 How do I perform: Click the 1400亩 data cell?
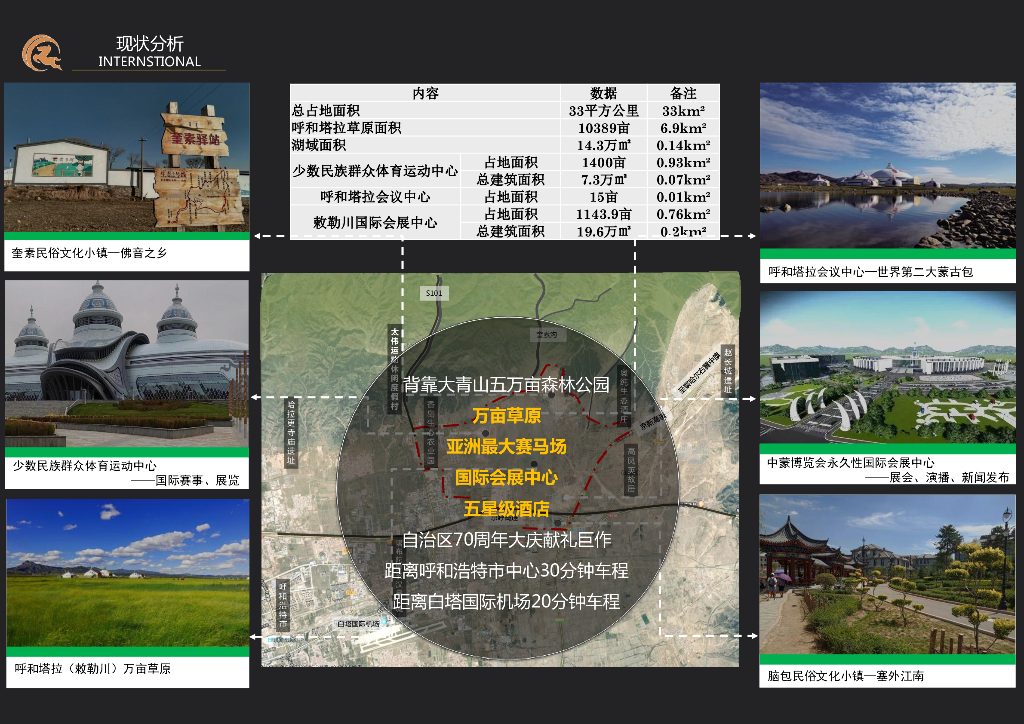pyautogui.click(x=603, y=163)
